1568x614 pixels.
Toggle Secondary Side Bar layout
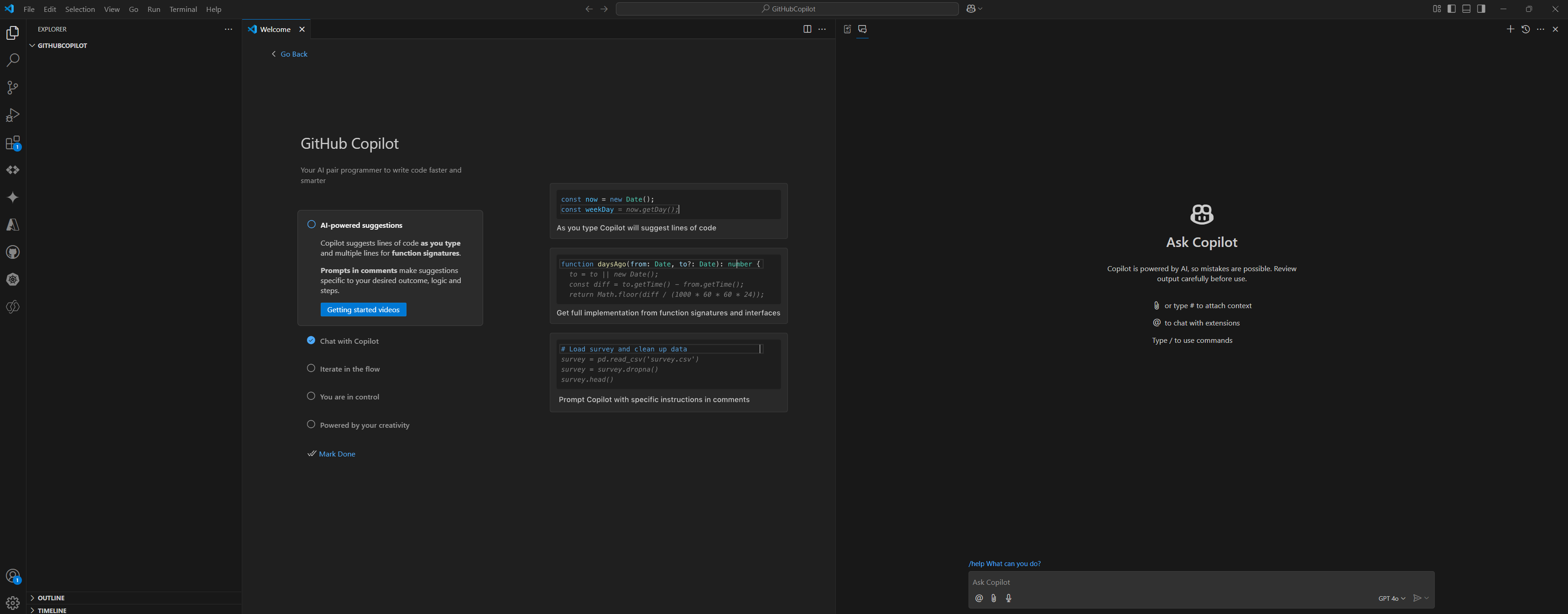tap(1481, 9)
